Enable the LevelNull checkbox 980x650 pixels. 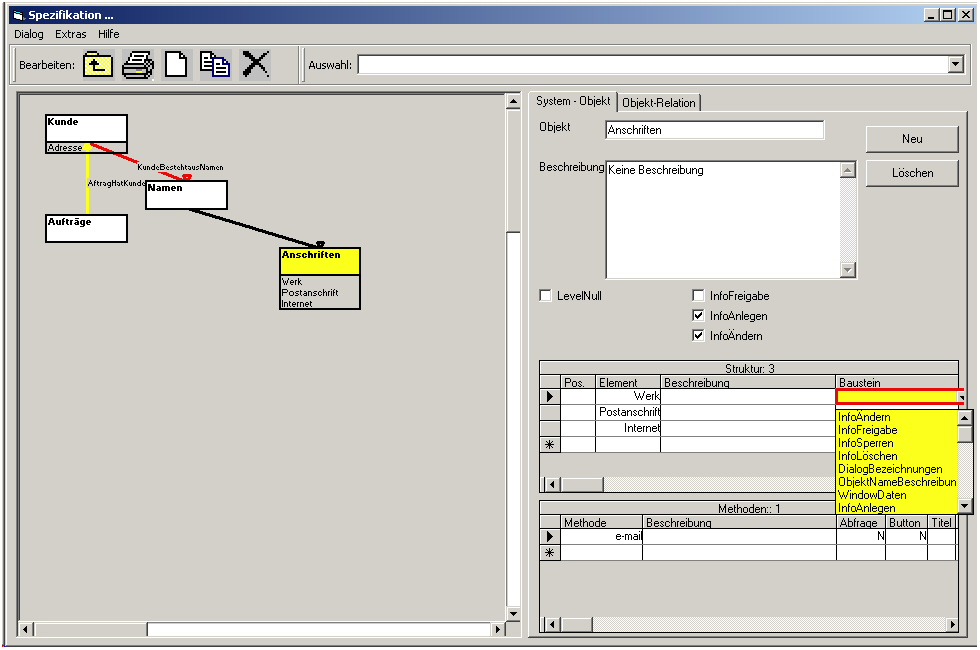[546, 296]
